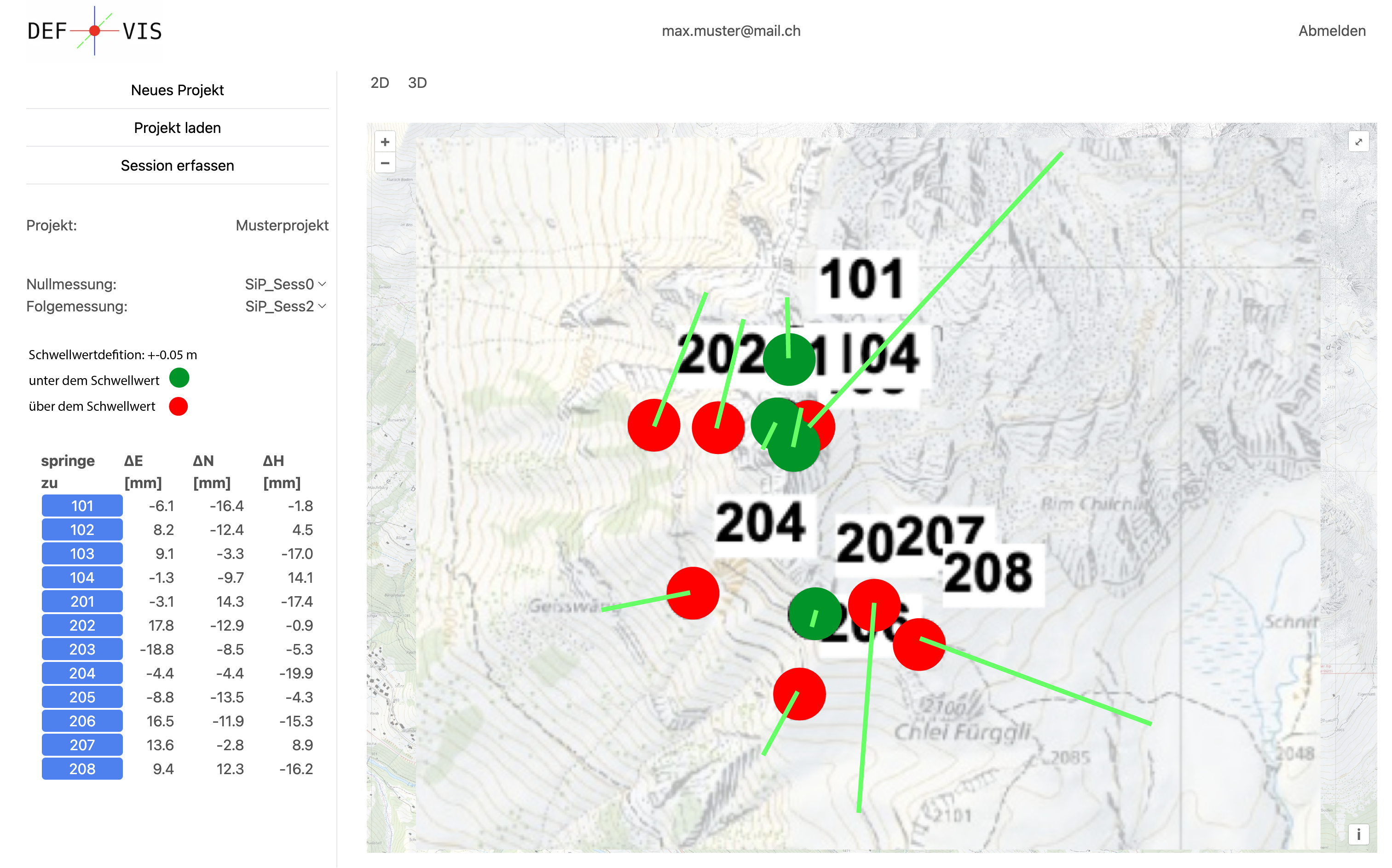Jump to point 101
Viewport: 1392px width, 868px height.
tap(82, 506)
